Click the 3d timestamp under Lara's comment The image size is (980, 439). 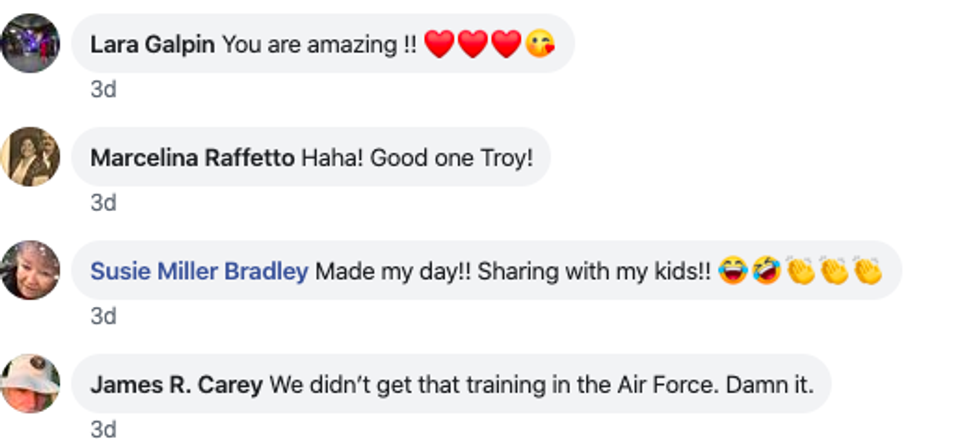tap(103, 90)
